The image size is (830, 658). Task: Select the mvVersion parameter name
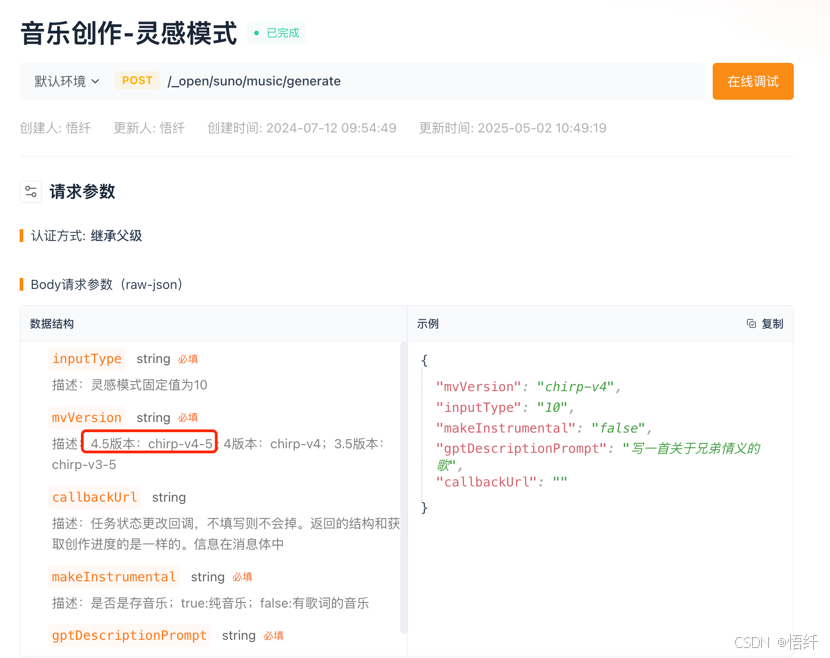click(x=87, y=417)
